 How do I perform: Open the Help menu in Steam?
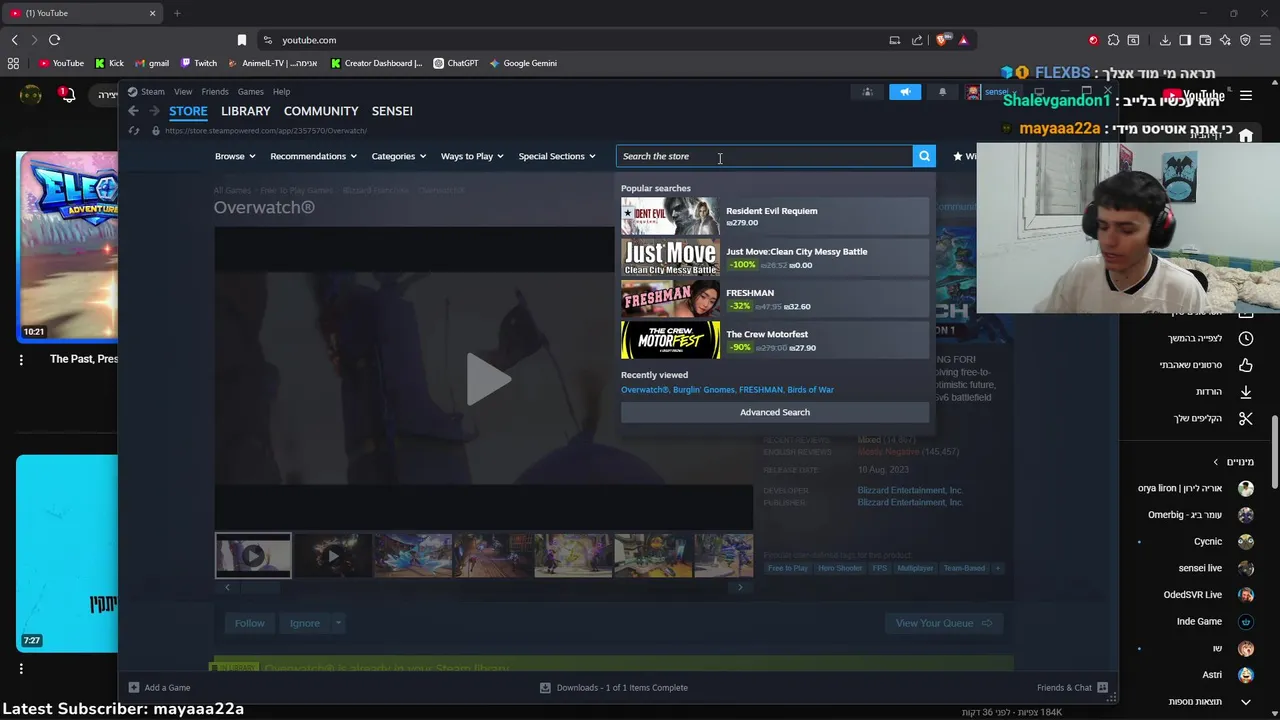(x=282, y=92)
